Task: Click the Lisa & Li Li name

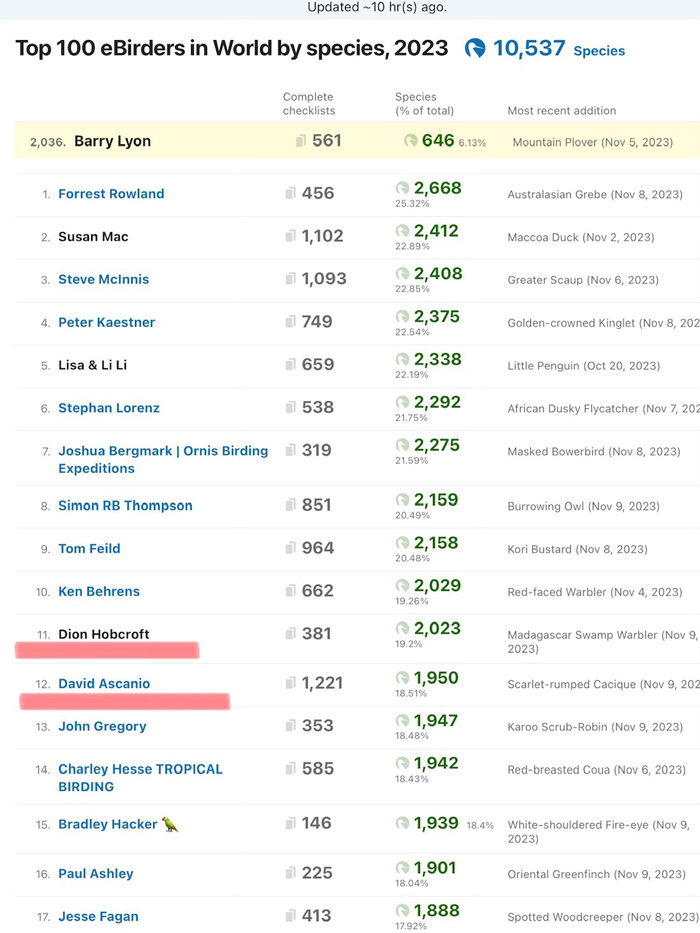Action: (93, 365)
